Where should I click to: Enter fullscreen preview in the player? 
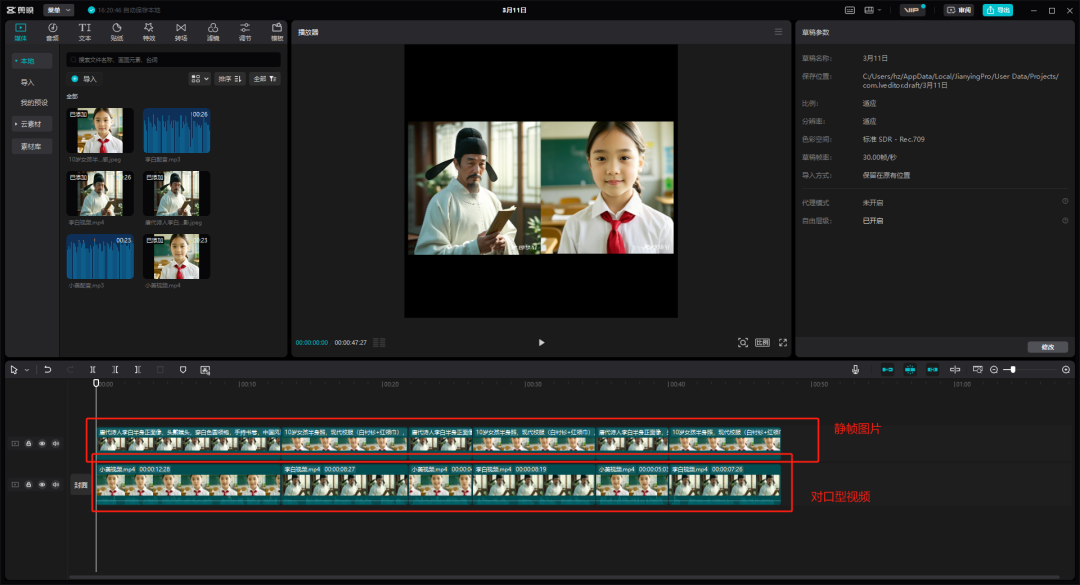[x=783, y=342]
